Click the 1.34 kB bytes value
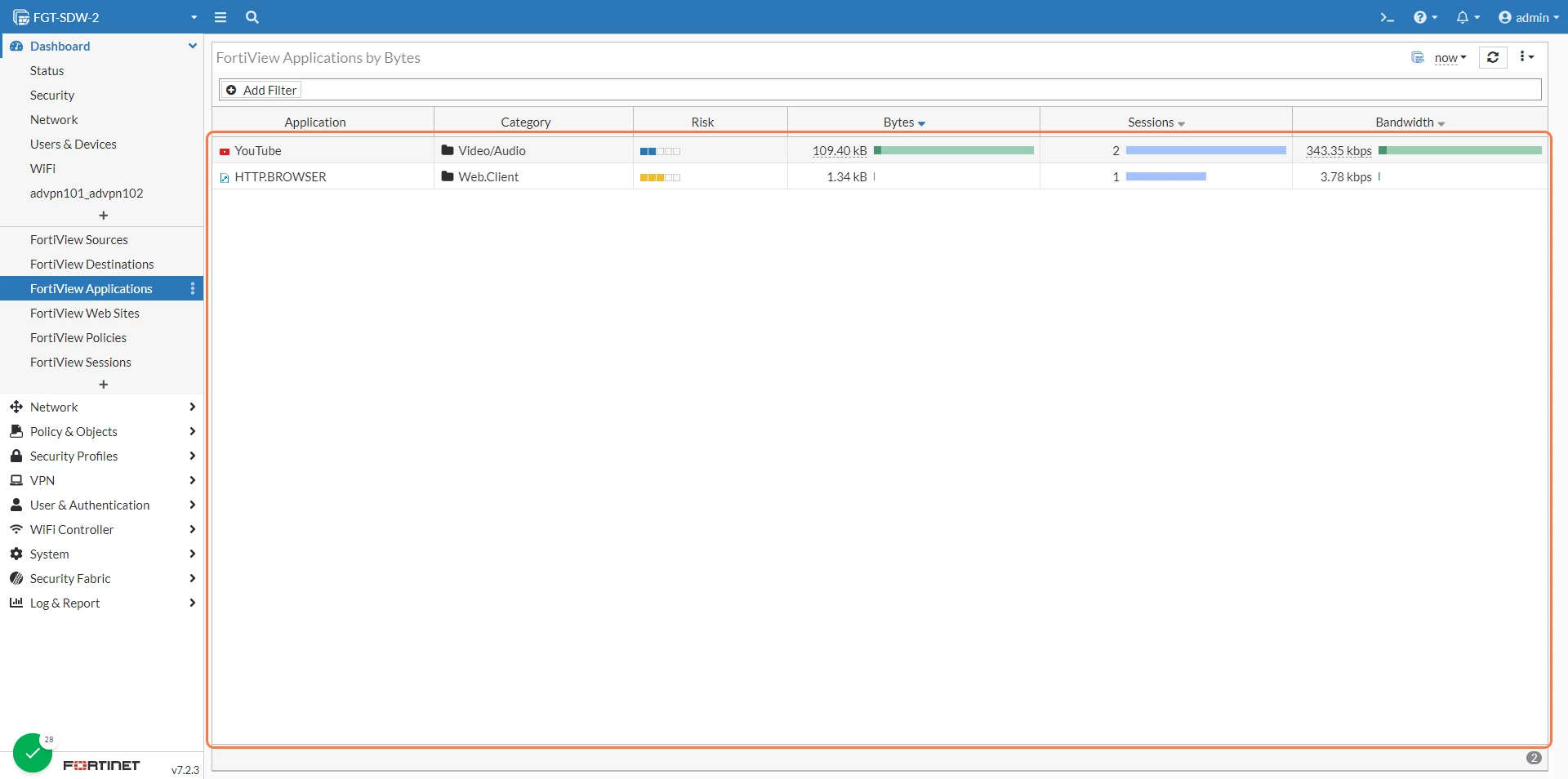Viewport: 1568px width, 779px height. point(847,176)
